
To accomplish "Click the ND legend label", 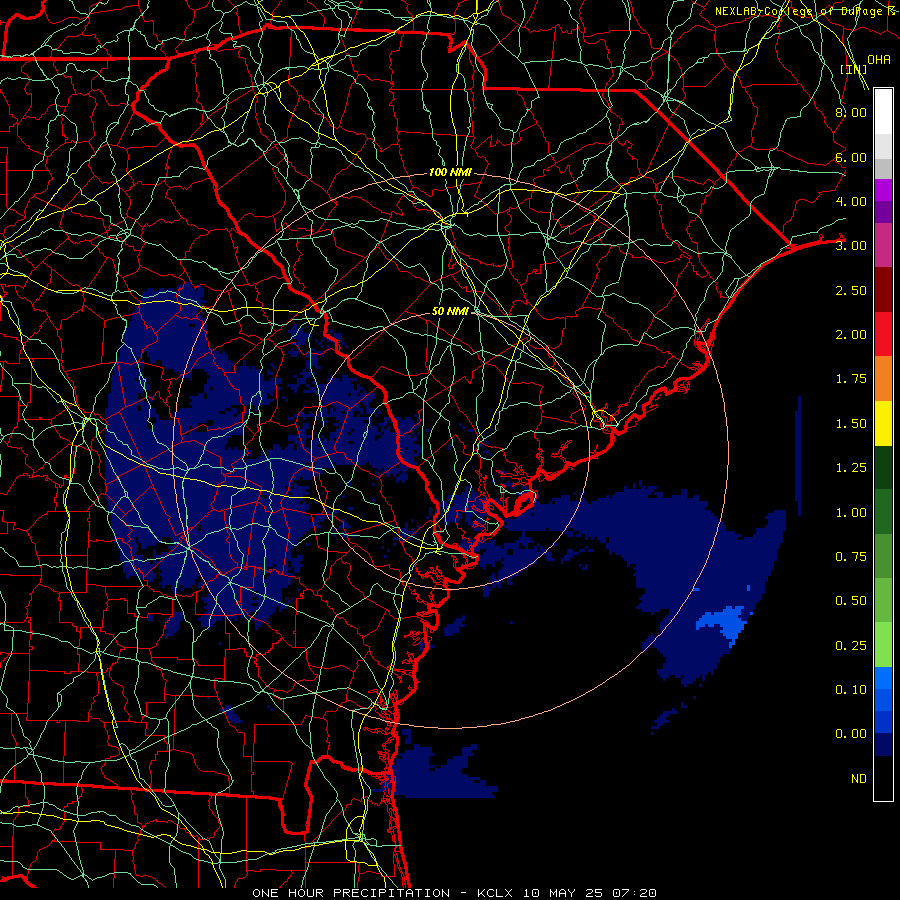I will point(859,779).
